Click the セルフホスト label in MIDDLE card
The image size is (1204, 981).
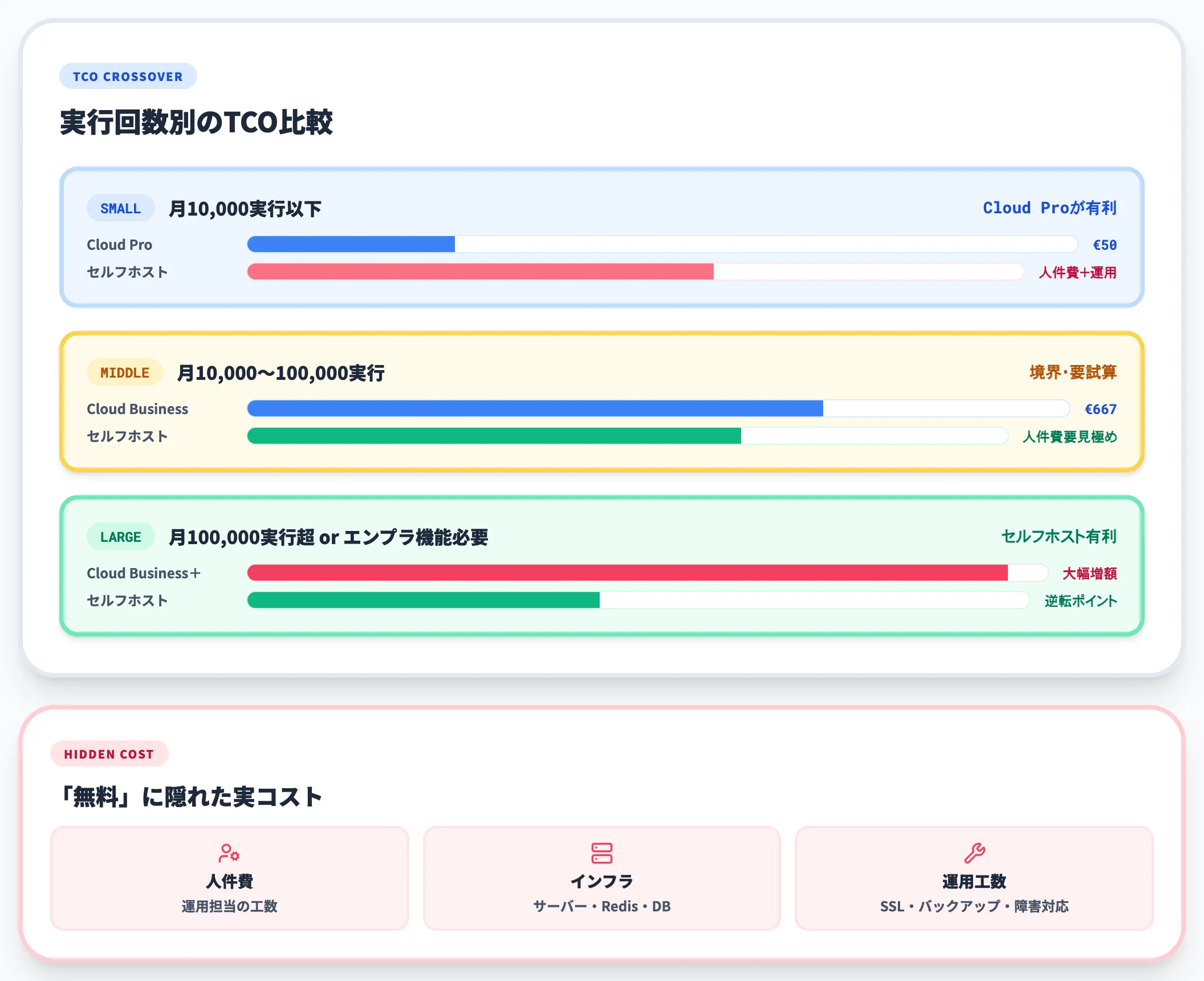tap(127, 436)
